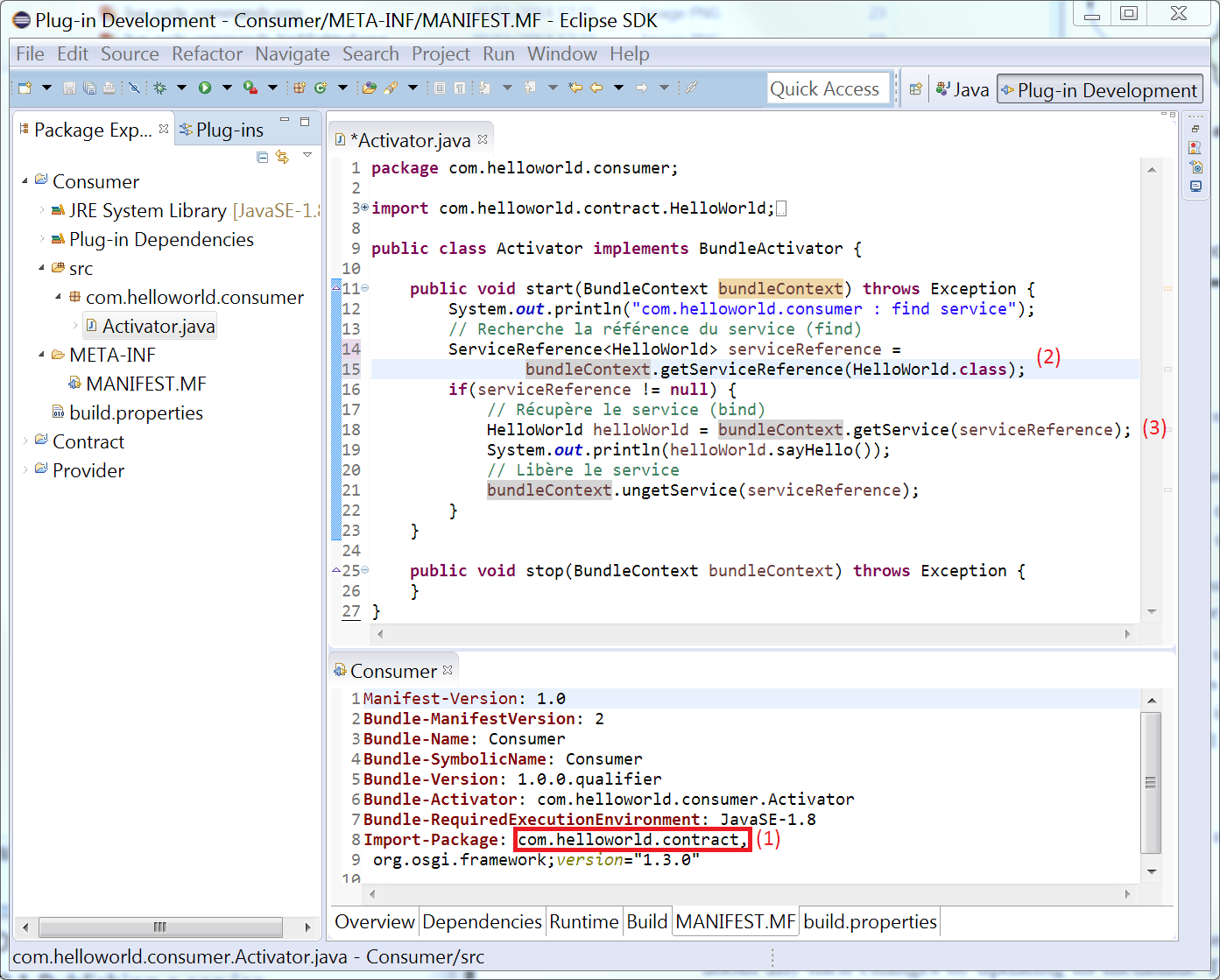Click the Print toolbar icon
This screenshot has height=980, width=1220.
(x=109, y=88)
